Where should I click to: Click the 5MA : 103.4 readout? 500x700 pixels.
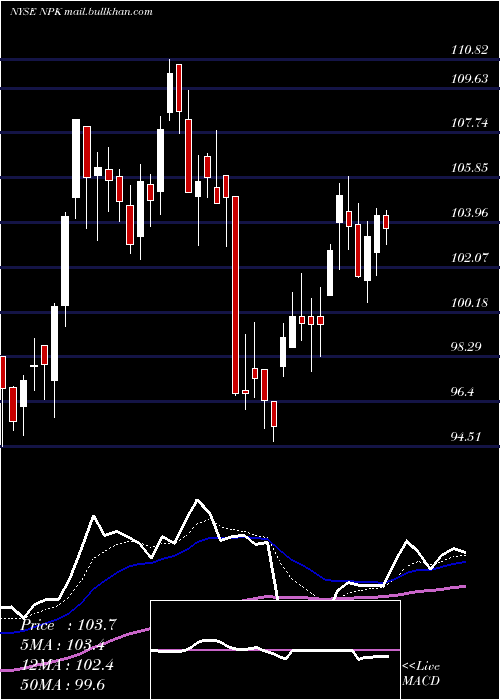tap(62, 645)
